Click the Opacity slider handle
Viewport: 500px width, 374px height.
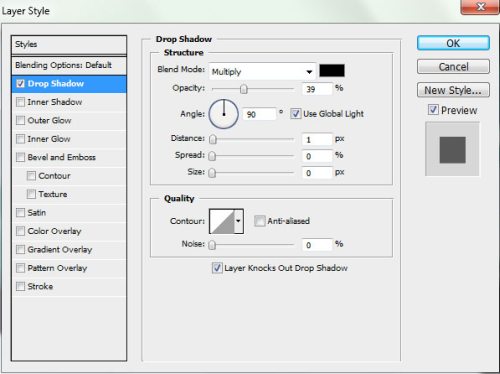[244, 89]
